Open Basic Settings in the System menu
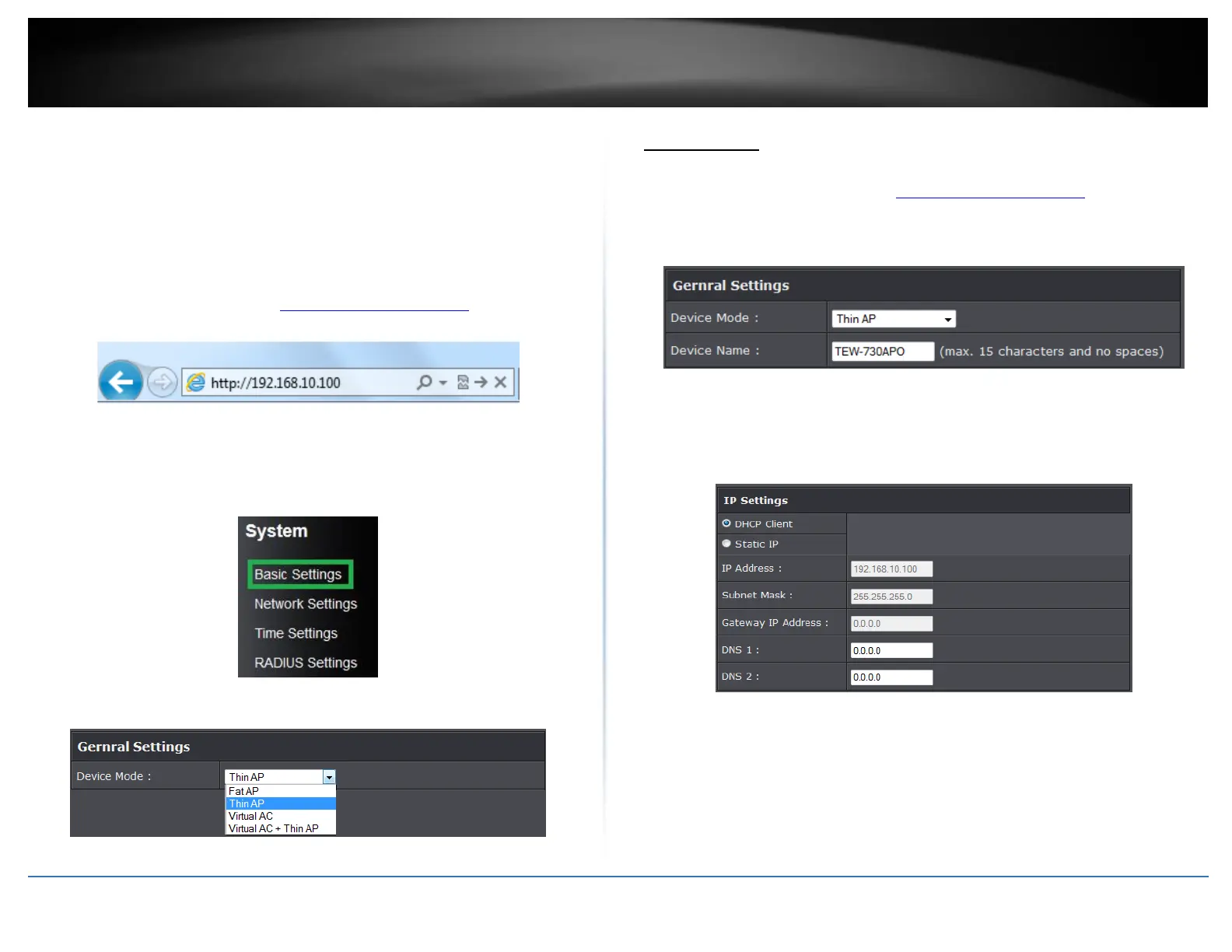Image resolution: width=1232 pixels, height=952 pixels. (299, 574)
